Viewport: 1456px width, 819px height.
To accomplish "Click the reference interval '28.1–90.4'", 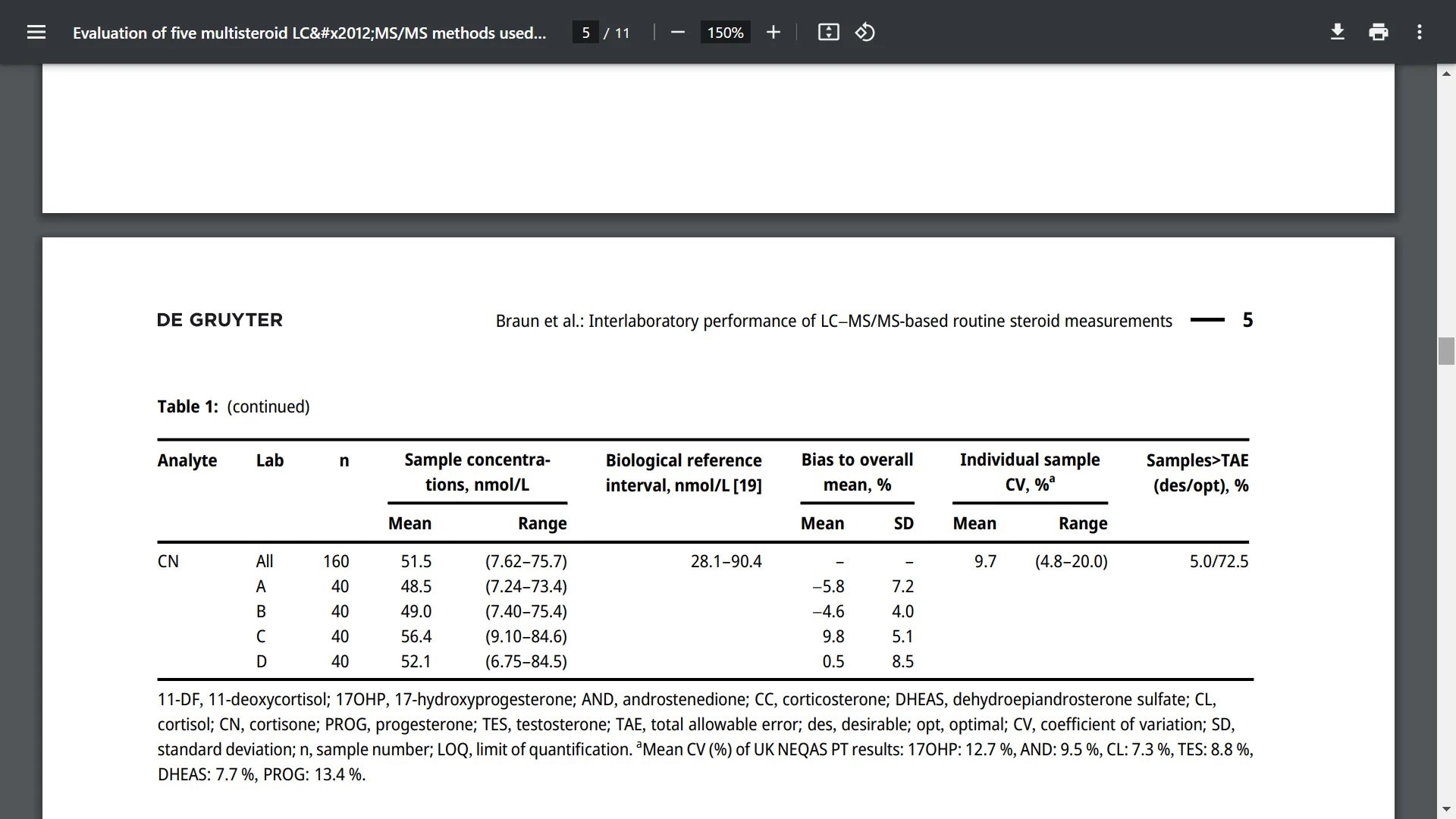I will click(x=726, y=561).
